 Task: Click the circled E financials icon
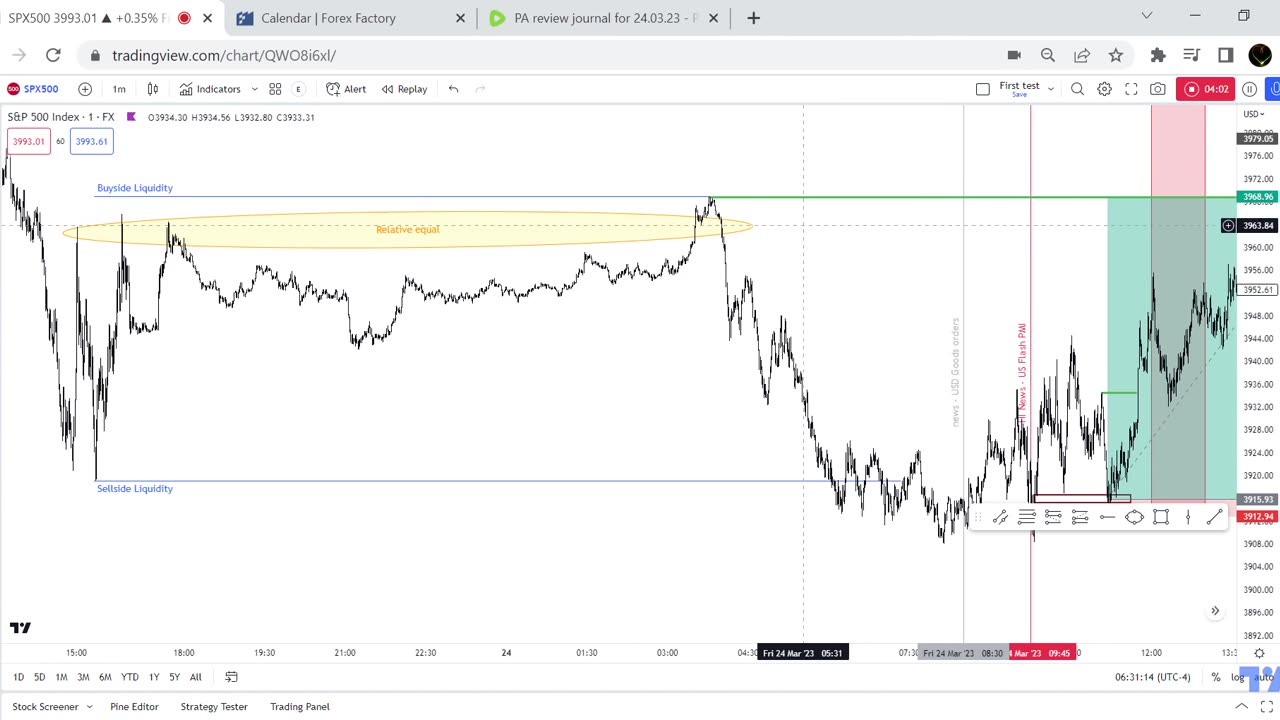tap(298, 89)
